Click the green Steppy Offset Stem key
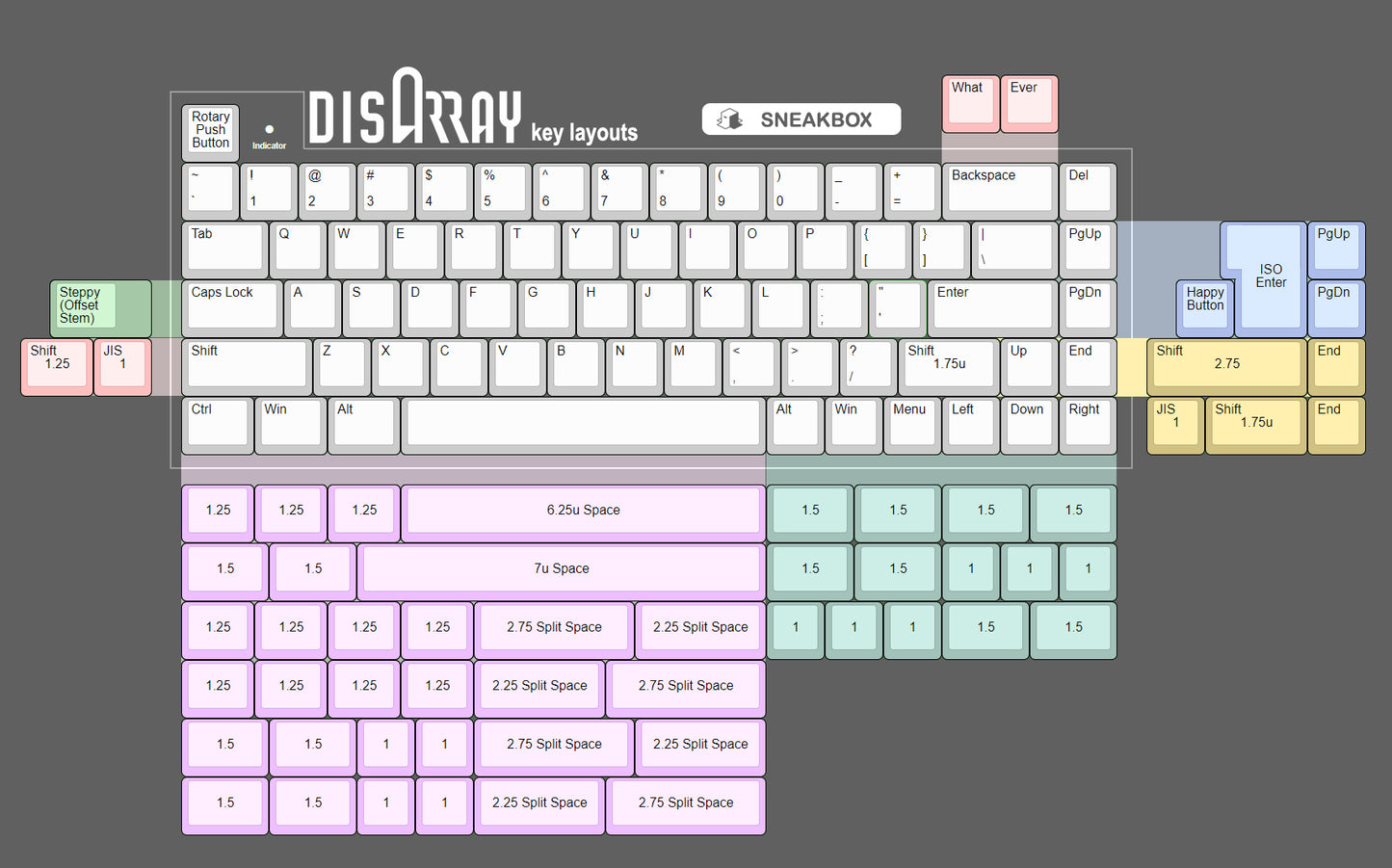Screen dimensions: 1392x868 [100, 306]
